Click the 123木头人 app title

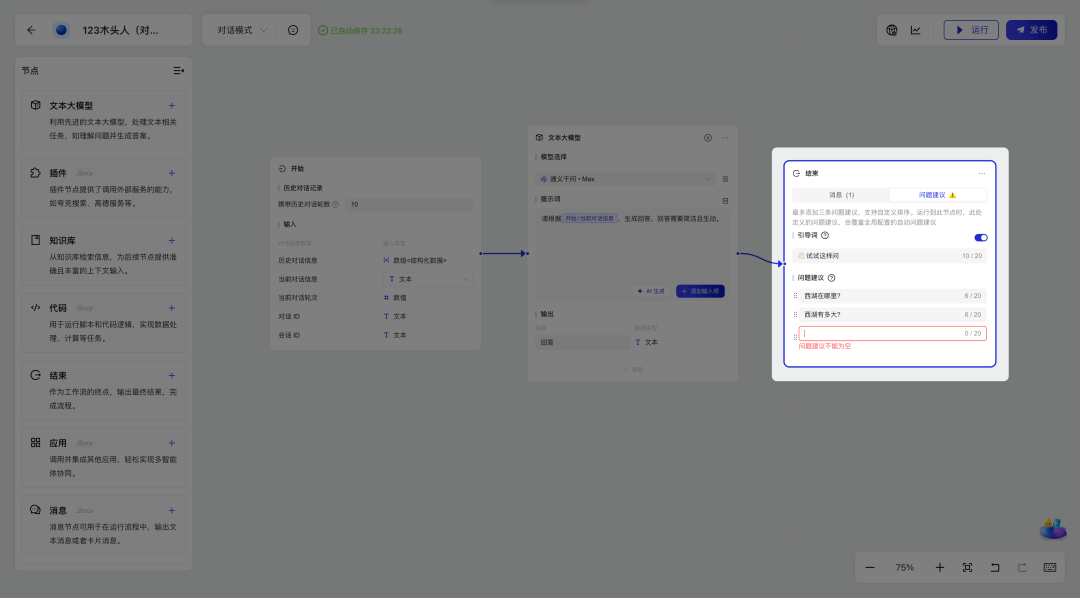[120, 30]
